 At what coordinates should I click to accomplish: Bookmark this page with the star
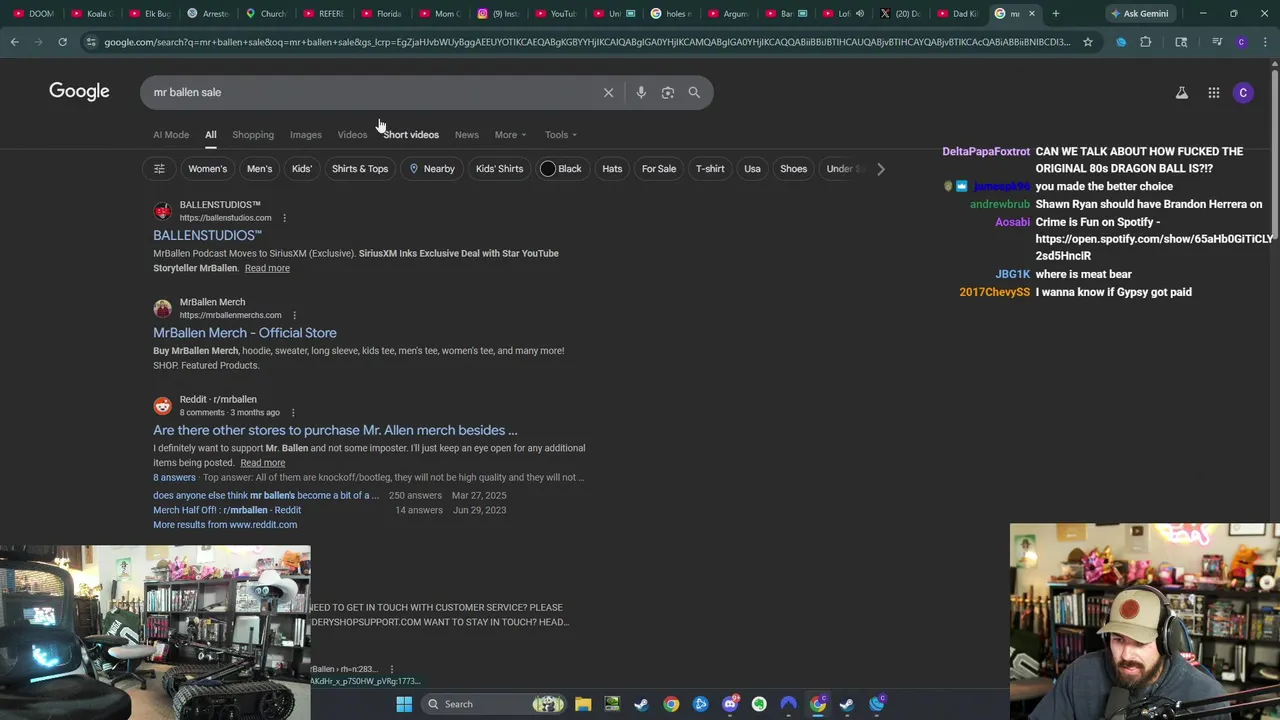click(1088, 42)
